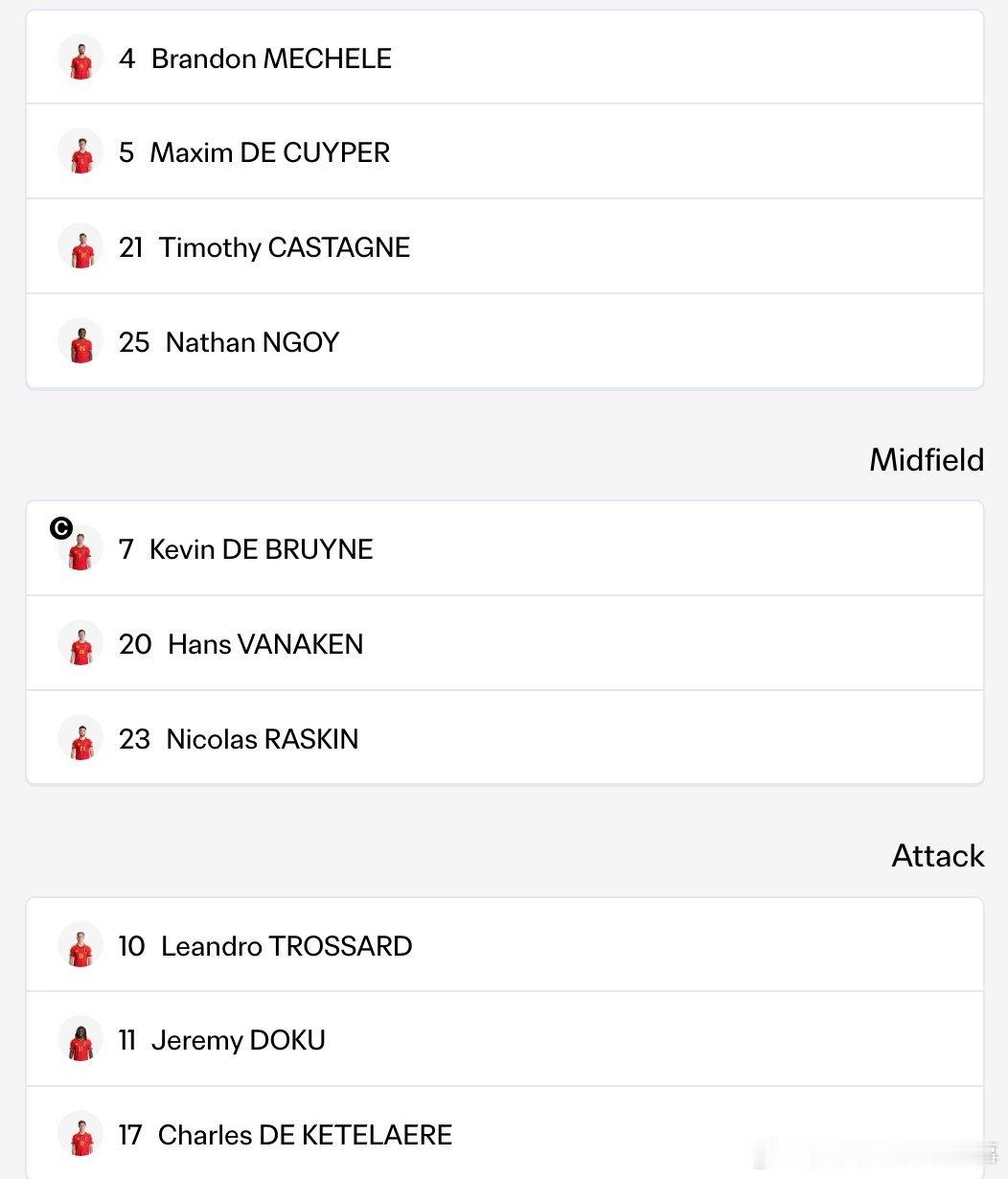Click the Midfield section heading
This screenshot has height=1179, width=1008.
click(927, 459)
